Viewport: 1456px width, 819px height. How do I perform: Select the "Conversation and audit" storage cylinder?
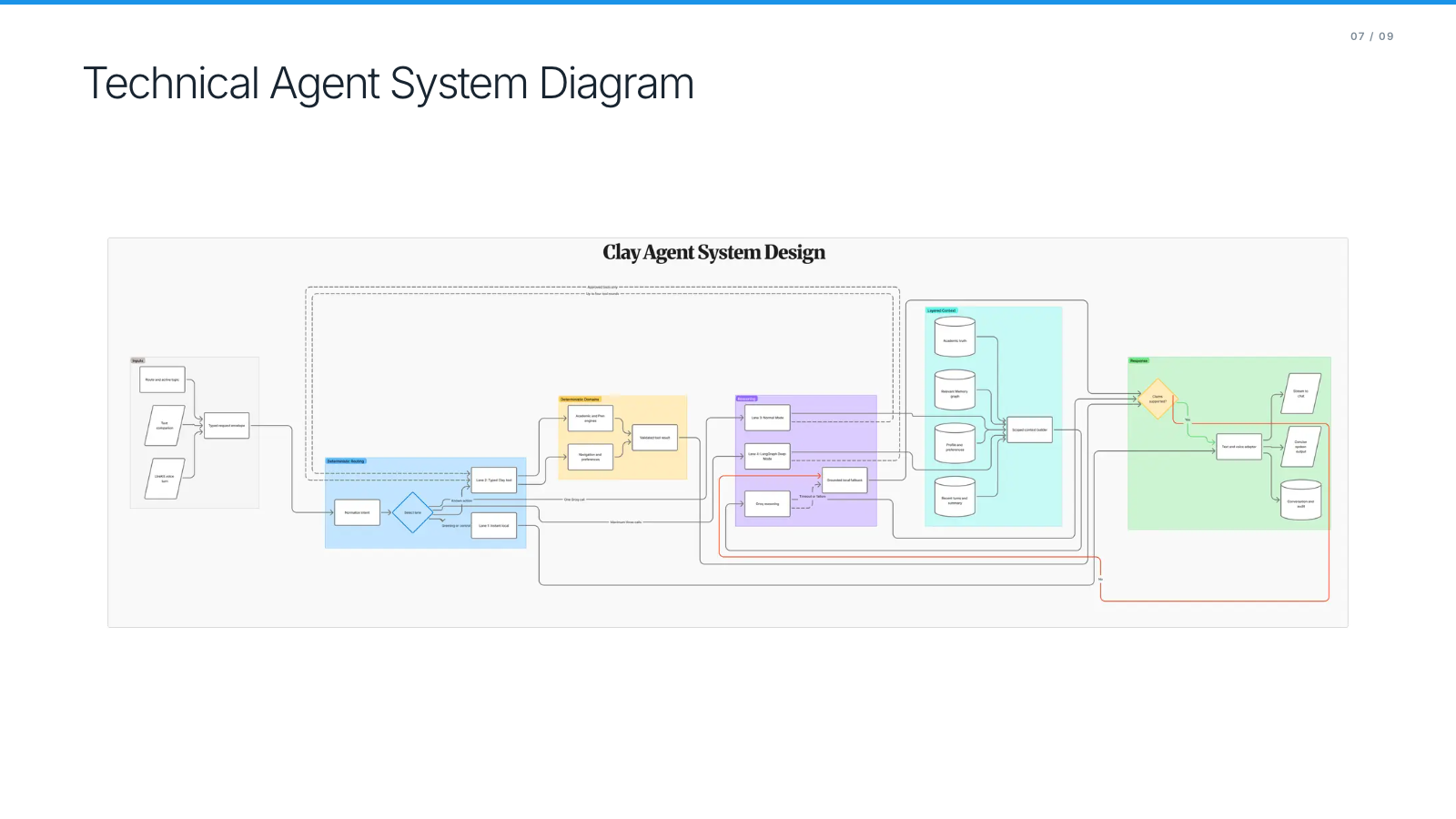(1300, 500)
